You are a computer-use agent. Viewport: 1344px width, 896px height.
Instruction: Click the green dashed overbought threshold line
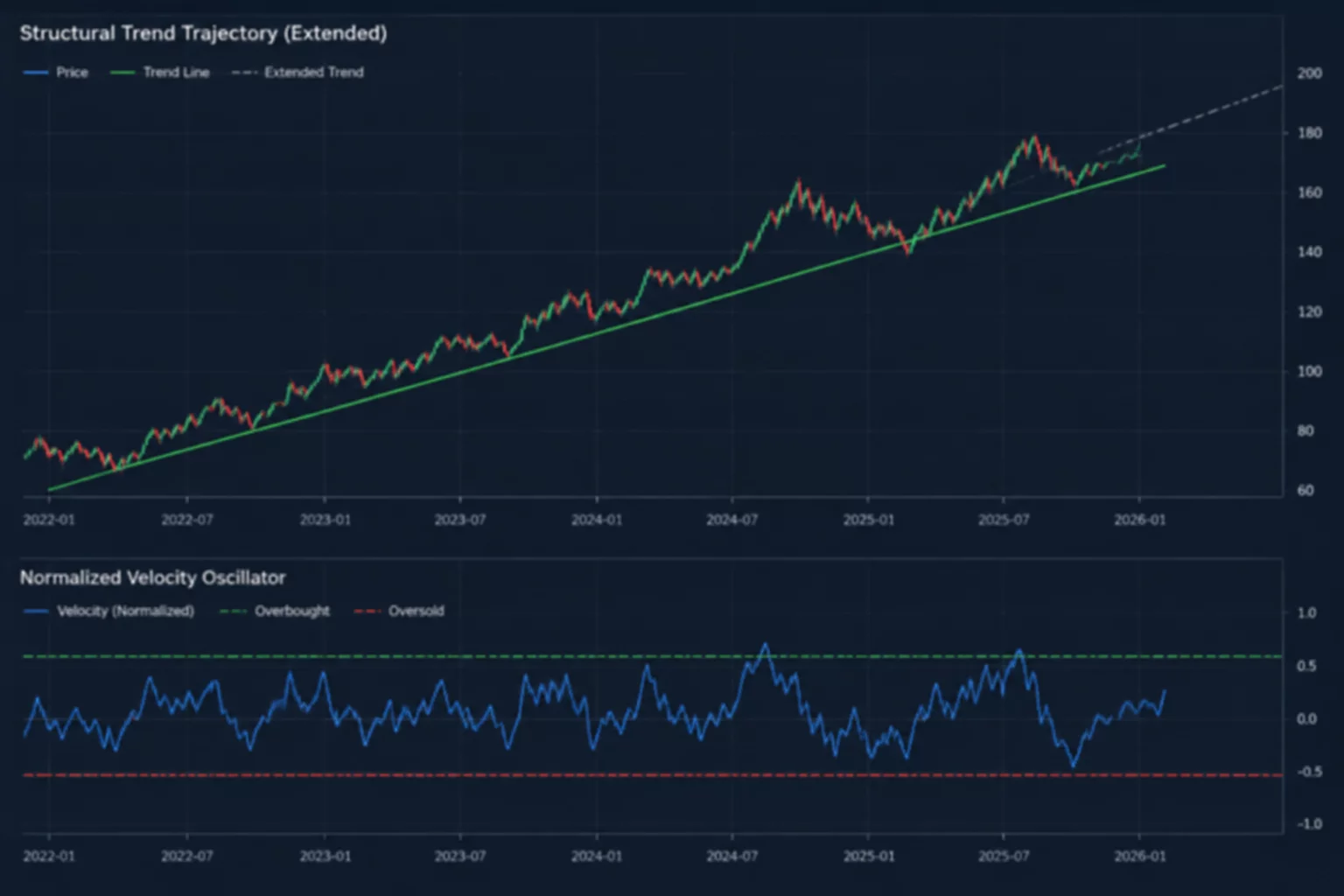pos(652,656)
